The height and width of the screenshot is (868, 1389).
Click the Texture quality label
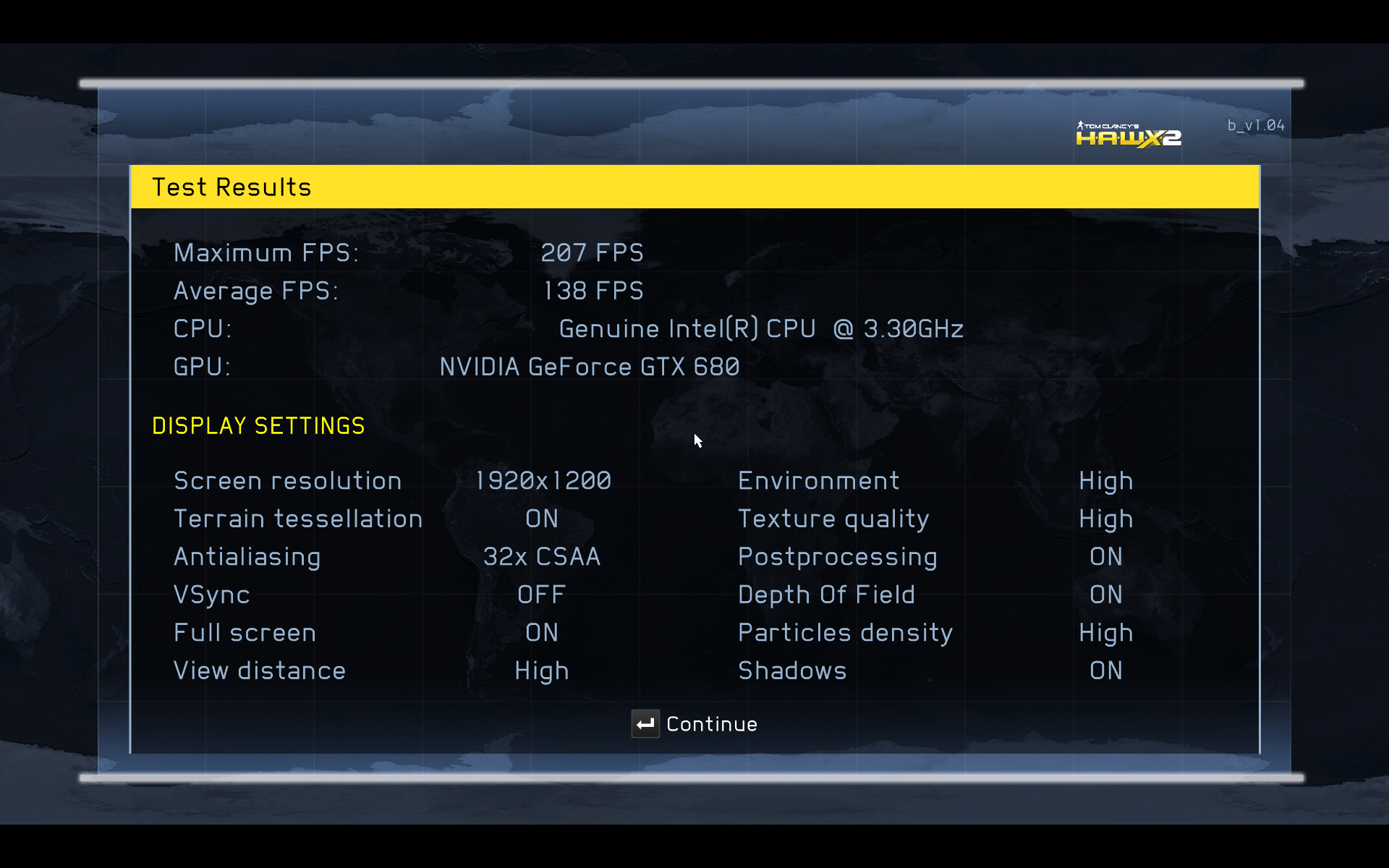(x=833, y=520)
